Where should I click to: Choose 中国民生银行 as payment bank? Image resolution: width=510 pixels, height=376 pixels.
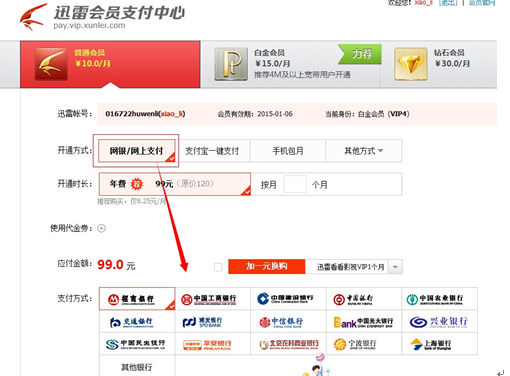(x=137, y=344)
